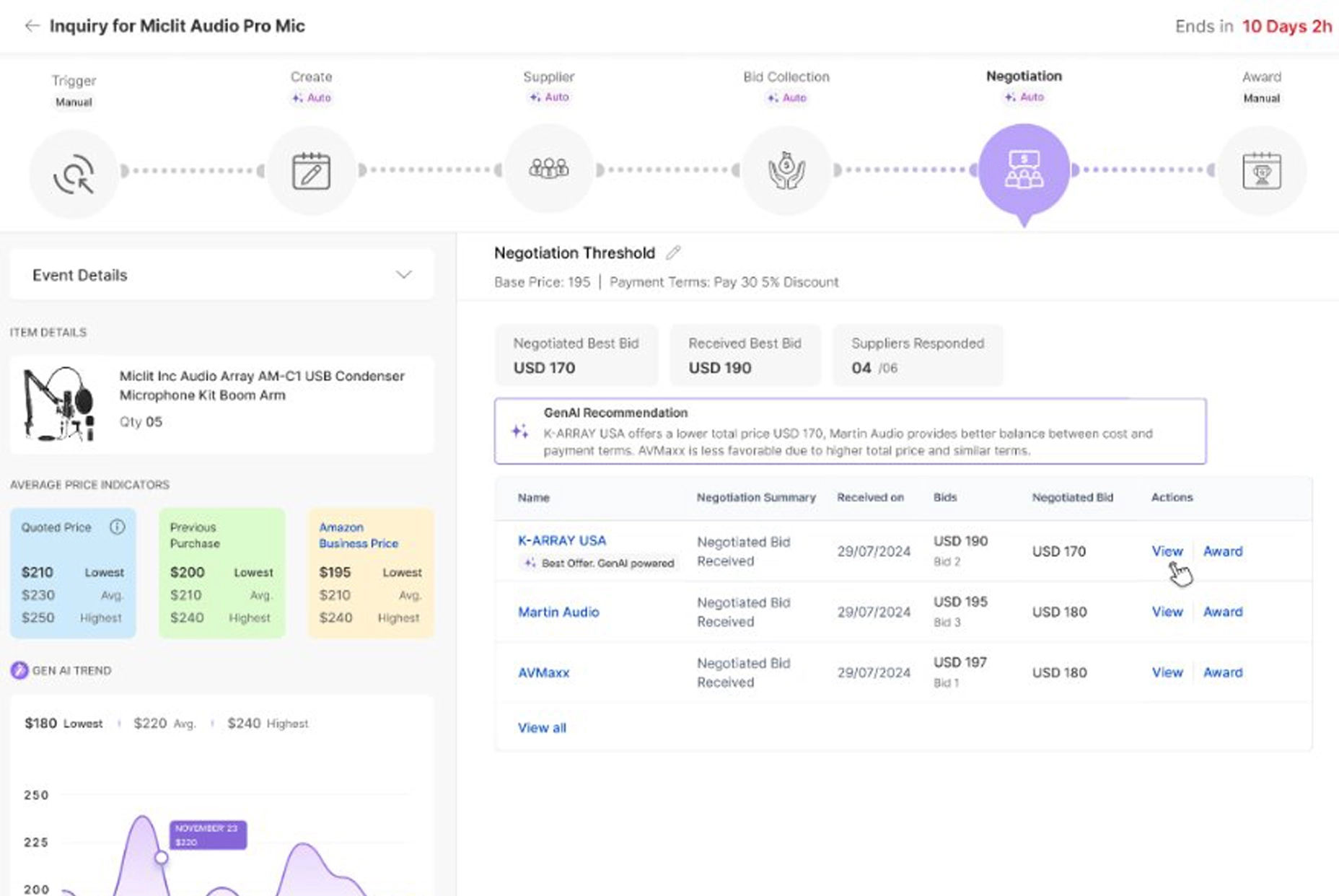This screenshot has height=896, width=1339.
Task: Click the November 23 trend chart marker
Action: coord(162,857)
